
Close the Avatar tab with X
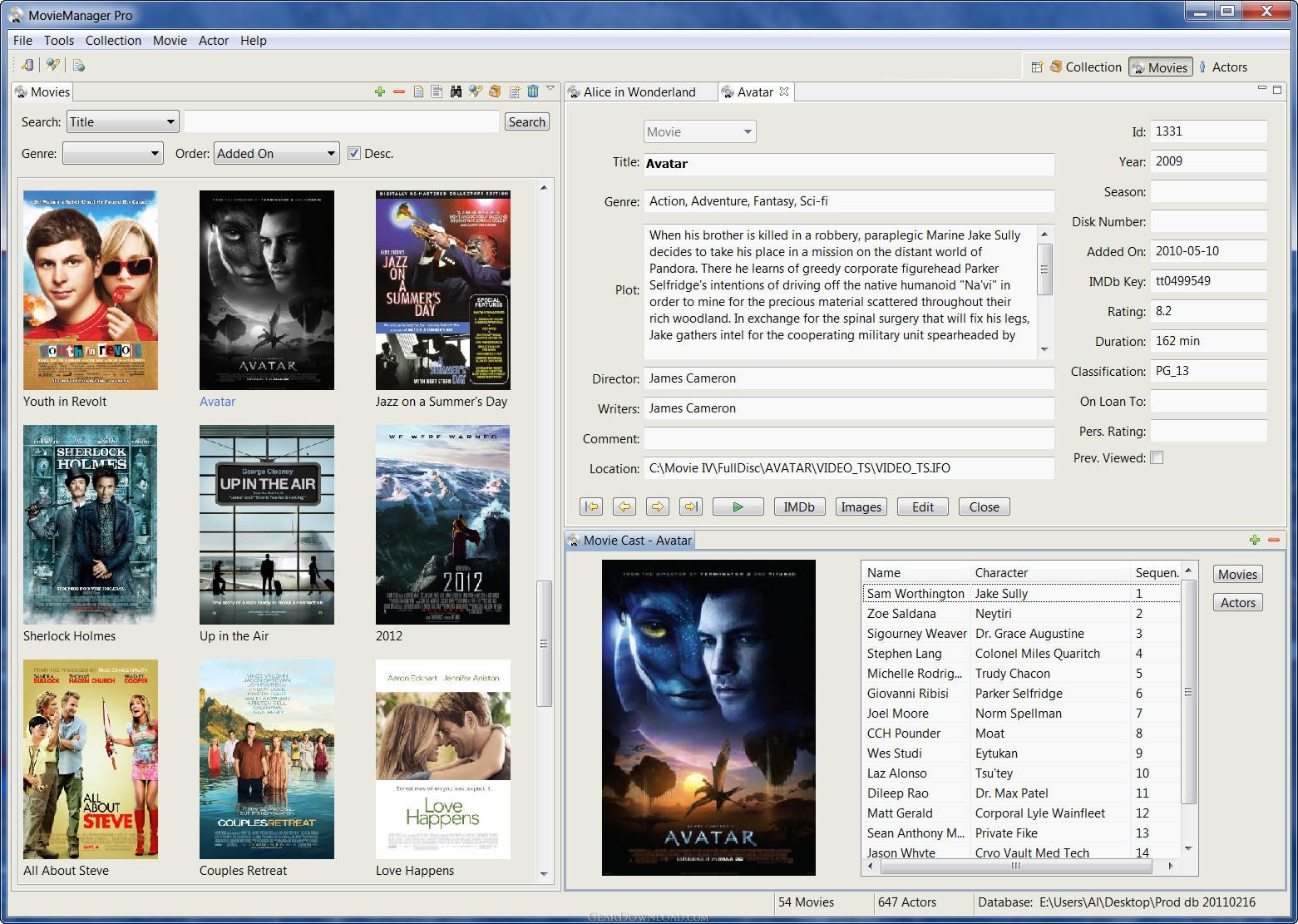tap(783, 91)
